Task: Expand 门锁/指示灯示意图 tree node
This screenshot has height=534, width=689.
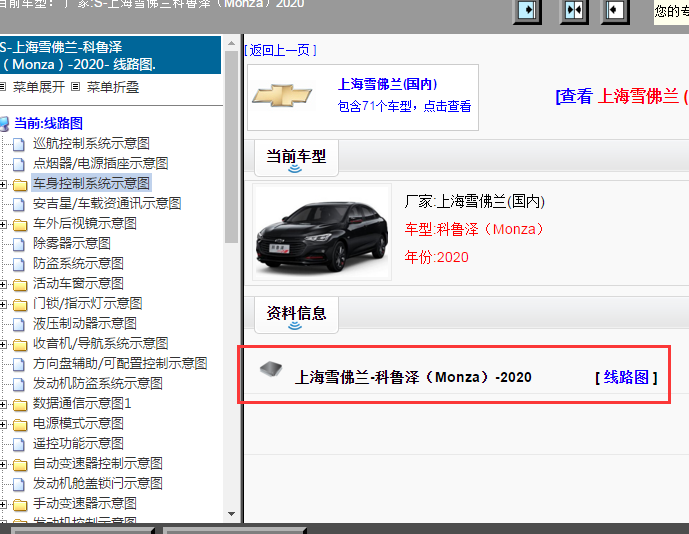Action: click(x=3, y=305)
